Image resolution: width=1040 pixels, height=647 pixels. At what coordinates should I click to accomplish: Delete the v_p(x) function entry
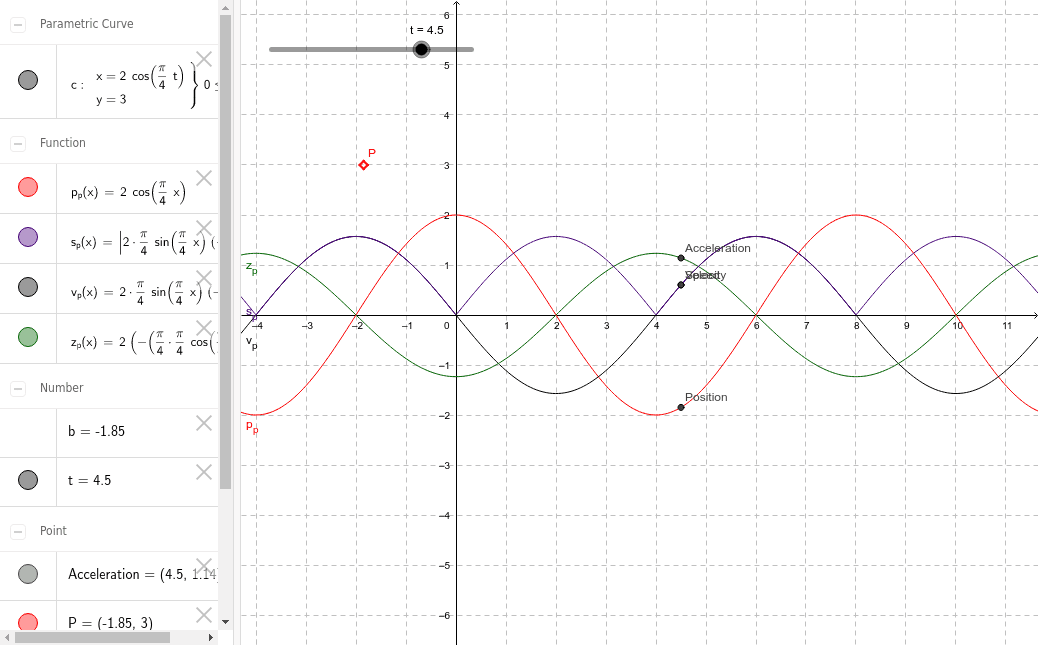point(204,278)
